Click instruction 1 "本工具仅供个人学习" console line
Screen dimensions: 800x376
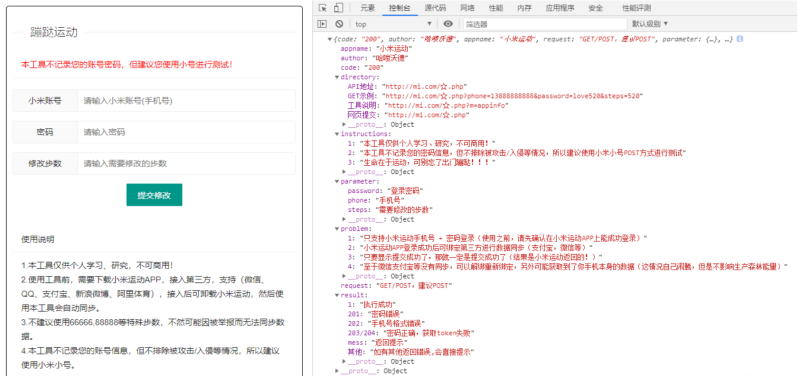click(421, 143)
